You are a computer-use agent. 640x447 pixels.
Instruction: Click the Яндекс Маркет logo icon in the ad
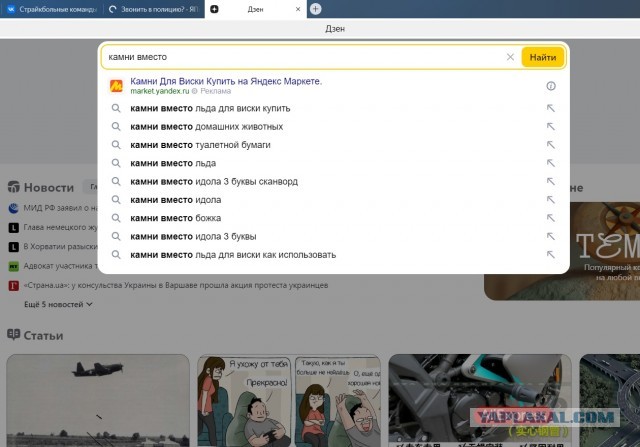116,86
